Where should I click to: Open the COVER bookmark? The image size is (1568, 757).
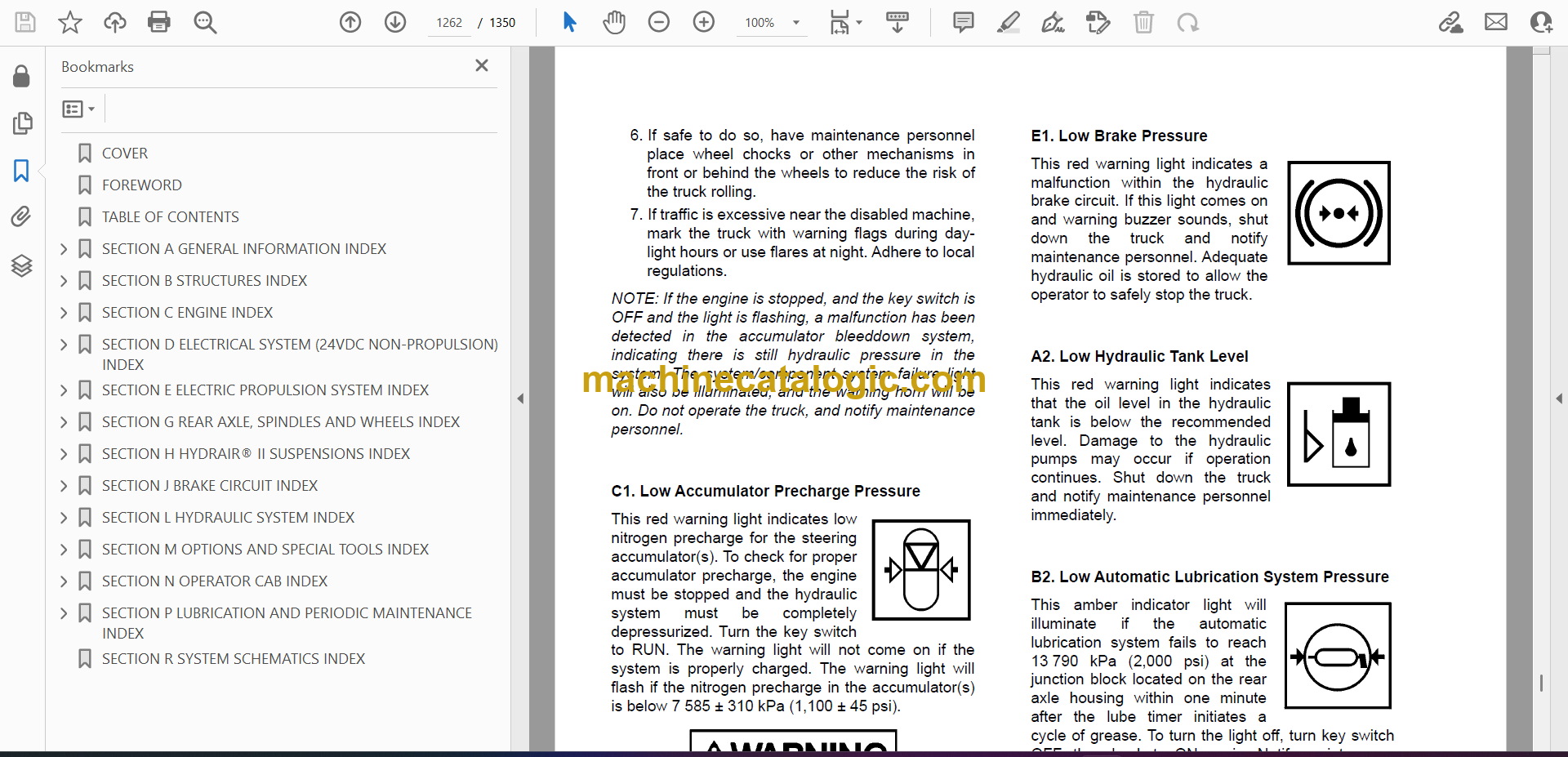125,154
